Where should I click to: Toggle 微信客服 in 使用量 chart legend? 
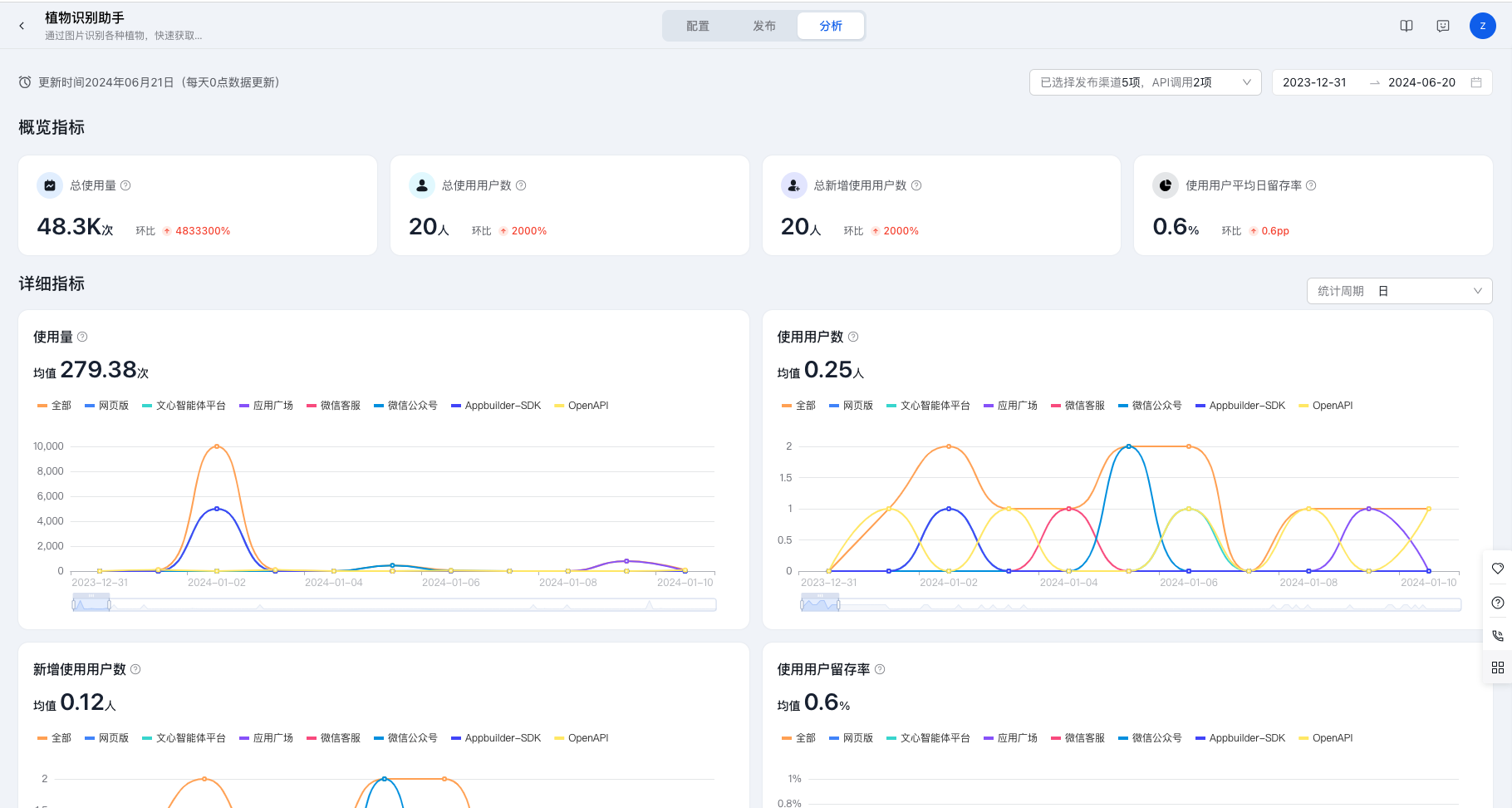click(334, 406)
